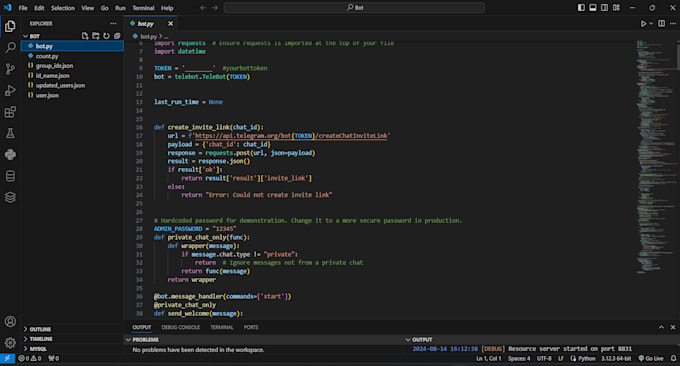
Task: Open Run and Debug view
Action: pyautogui.click(x=10, y=90)
